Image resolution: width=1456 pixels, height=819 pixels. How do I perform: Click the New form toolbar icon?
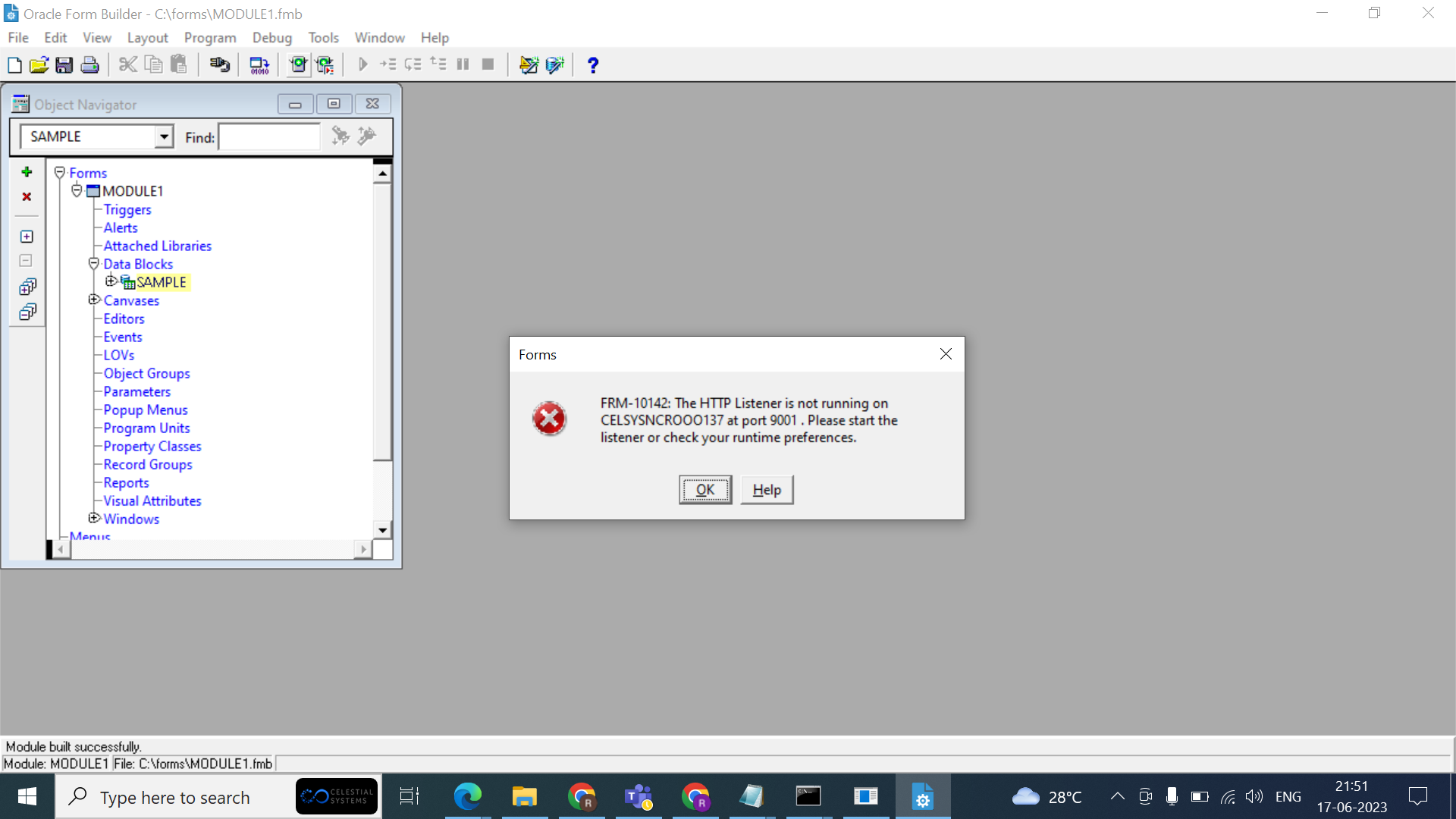[14, 65]
